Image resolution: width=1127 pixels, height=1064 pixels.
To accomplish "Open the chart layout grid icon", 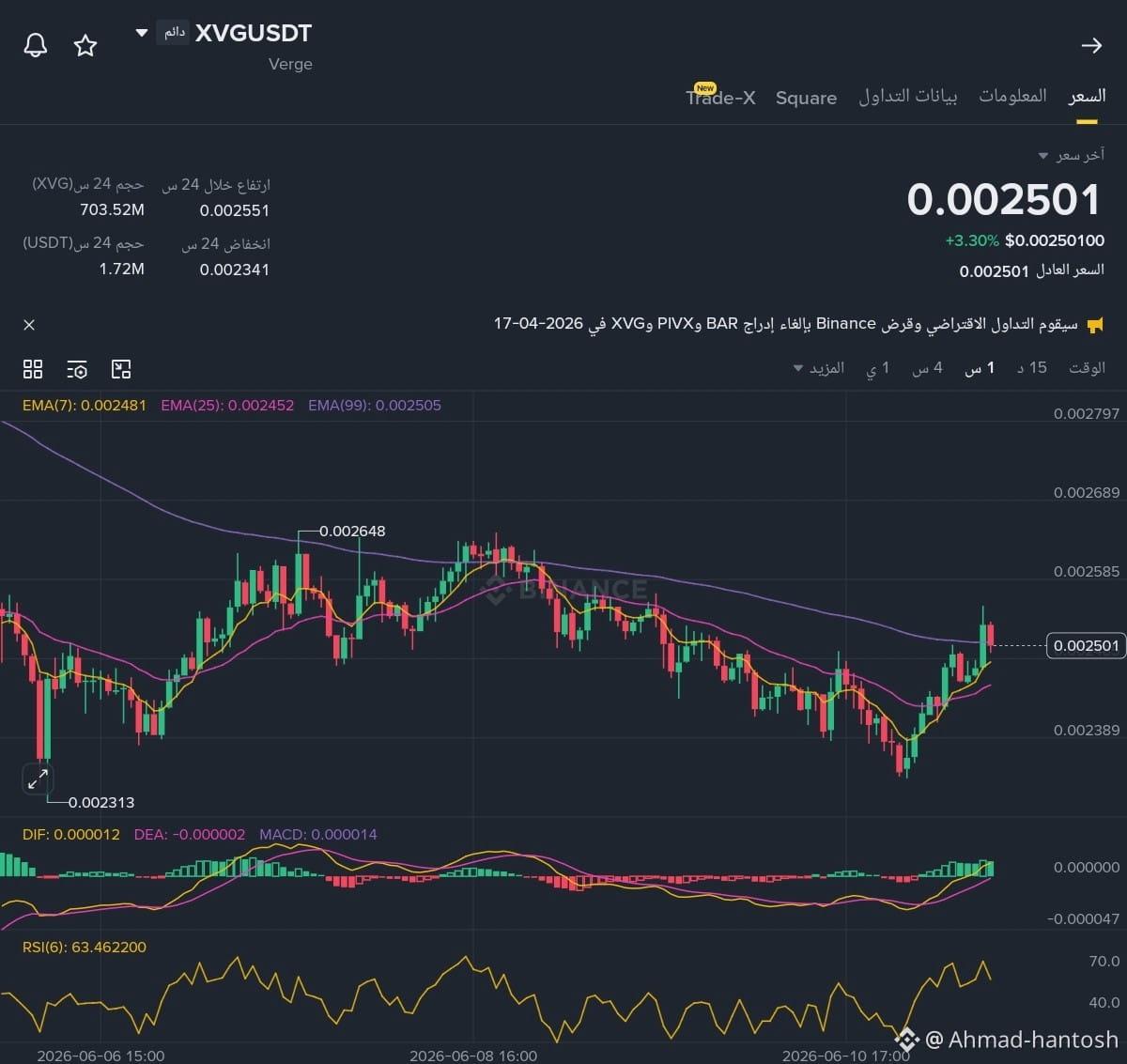I will 33,369.
